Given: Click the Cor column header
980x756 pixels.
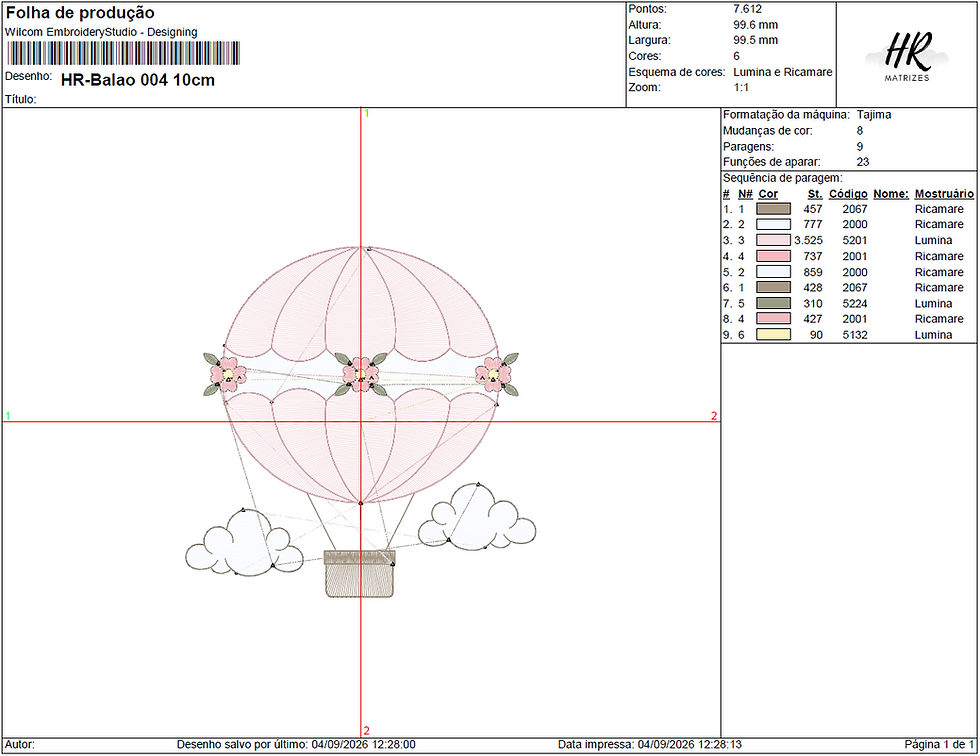Looking at the screenshot, I should click(x=768, y=194).
